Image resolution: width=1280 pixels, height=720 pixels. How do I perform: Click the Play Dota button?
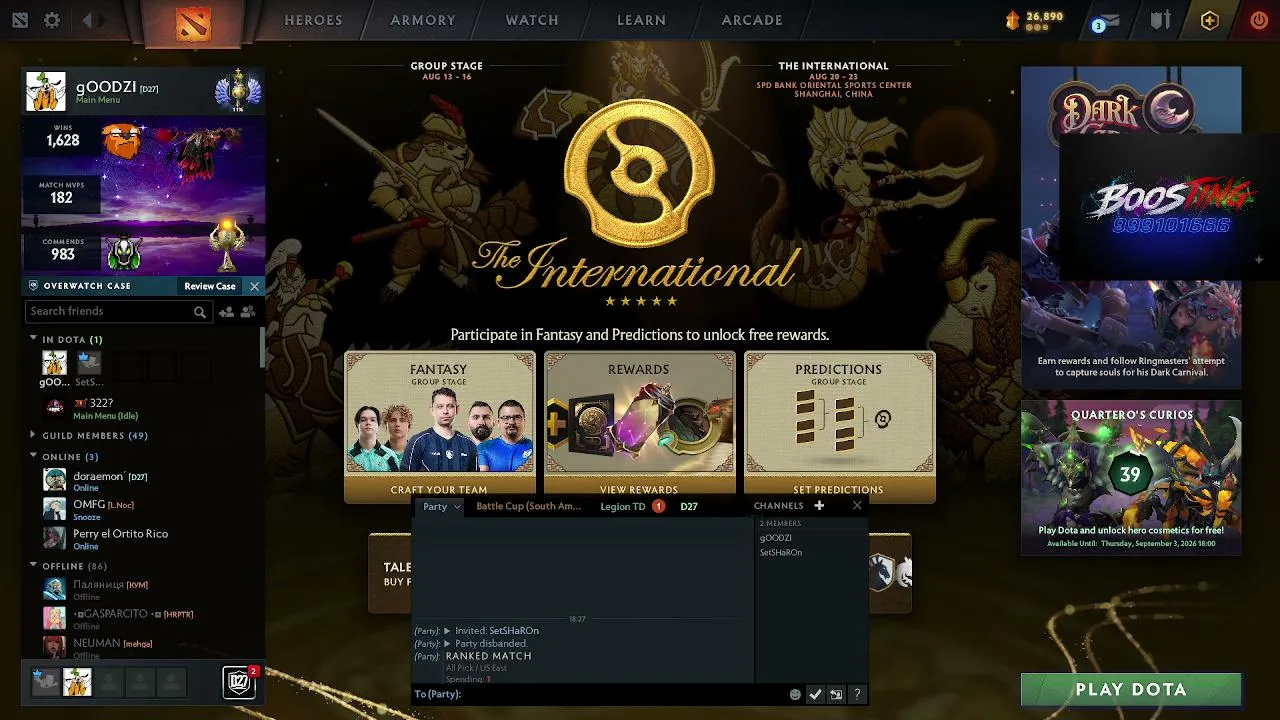(1131, 689)
